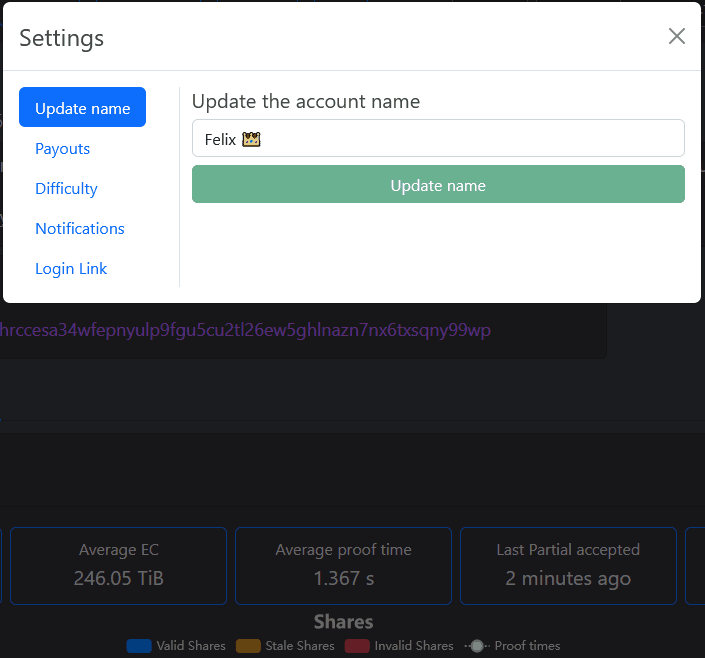705x658 pixels.
Task: Click the Shares chart heading
Action: pos(343,622)
